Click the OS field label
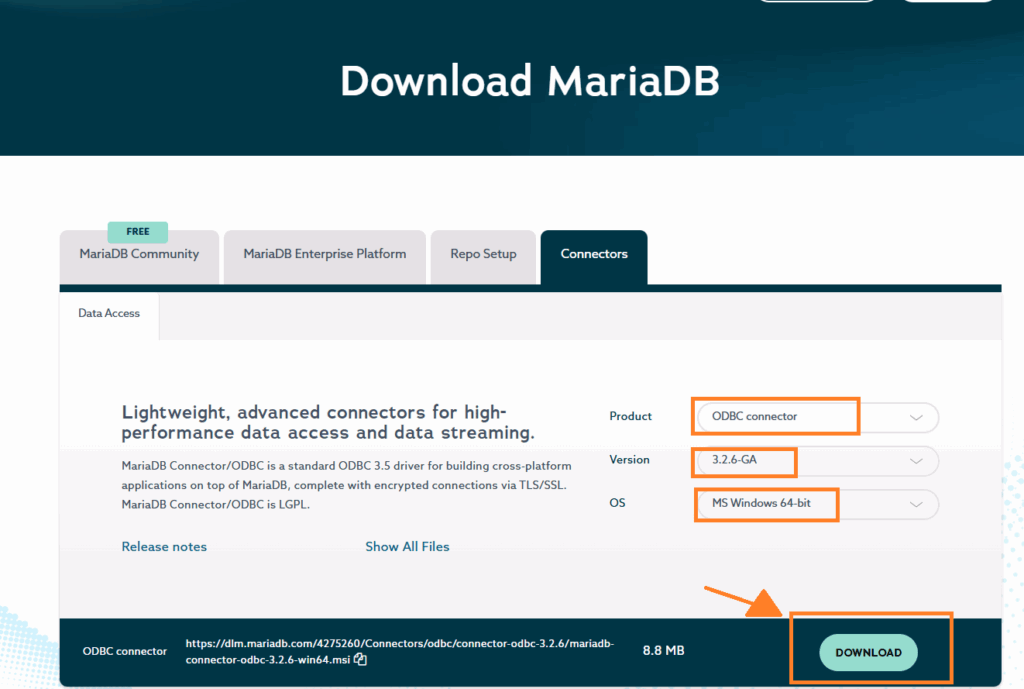Image resolution: width=1024 pixels, height=689 pixels. click(x=617, y=503)
